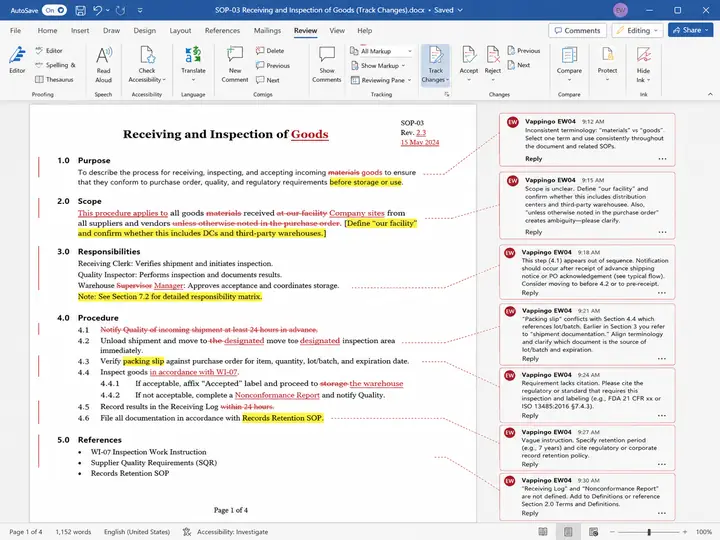Screen dimensions: 720x540
Task: Open the Editor proofing tool
Action: click(x=17, y=60)
